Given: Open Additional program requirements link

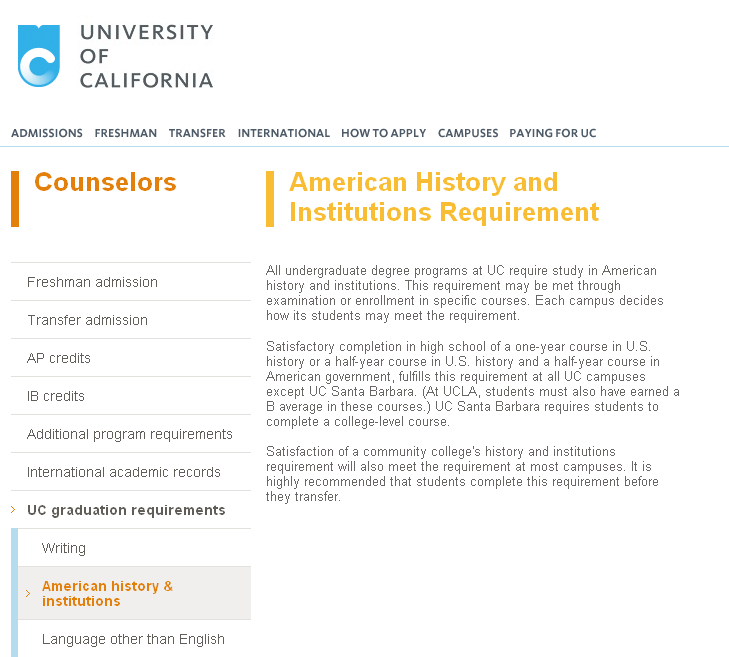Looking at the screenshot, I should coord(130,434).
